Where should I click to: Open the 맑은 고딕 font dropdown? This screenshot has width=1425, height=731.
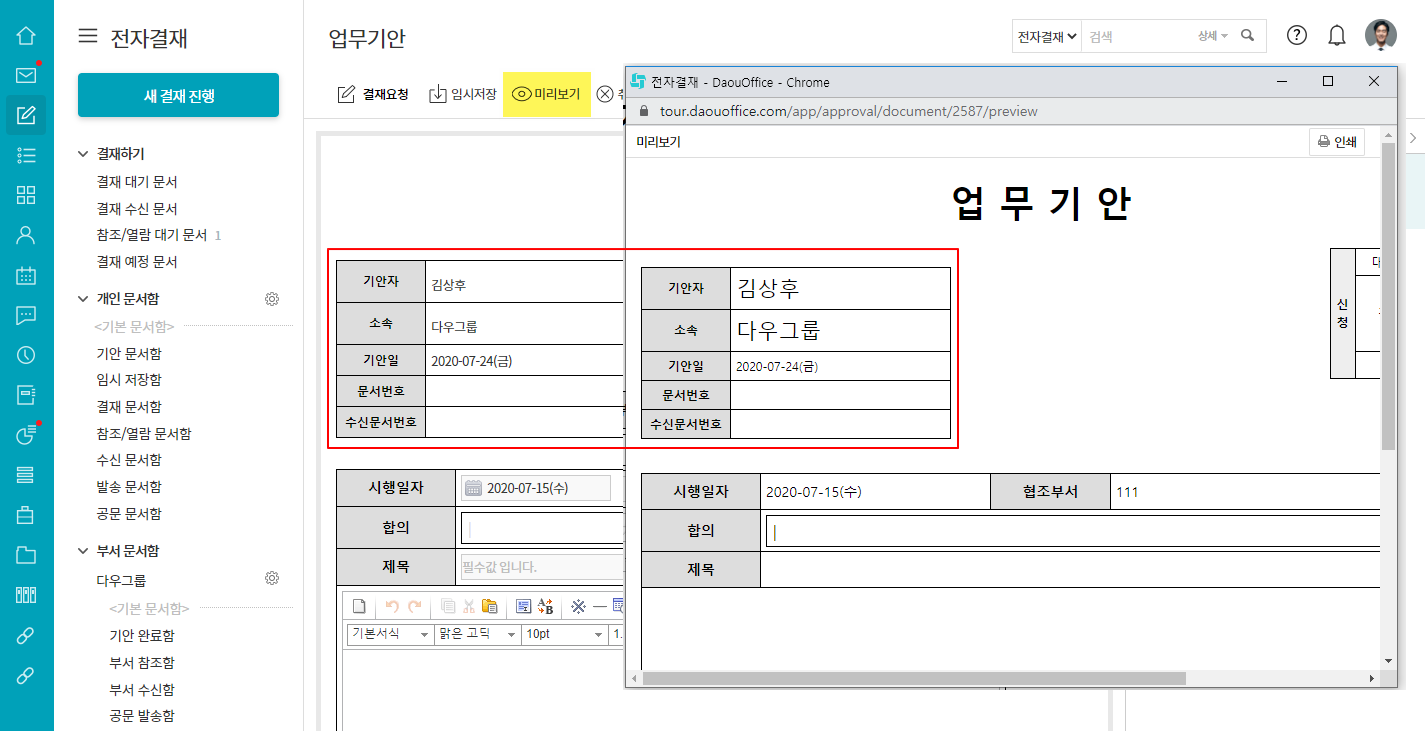(478, 634)
